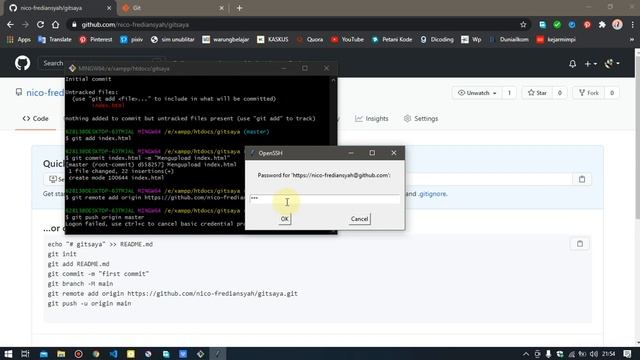Click the red Pinterest extension icon
This screenshot has height=360, width=640.
point(587,24)
